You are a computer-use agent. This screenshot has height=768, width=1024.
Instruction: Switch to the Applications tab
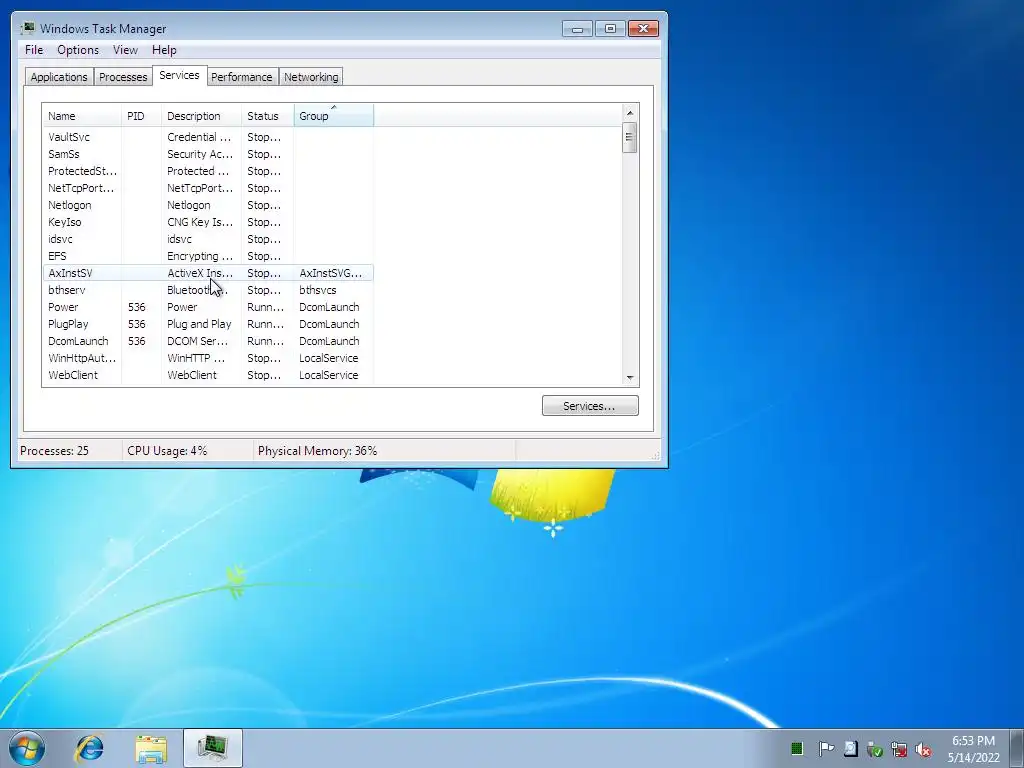(59, 77)
